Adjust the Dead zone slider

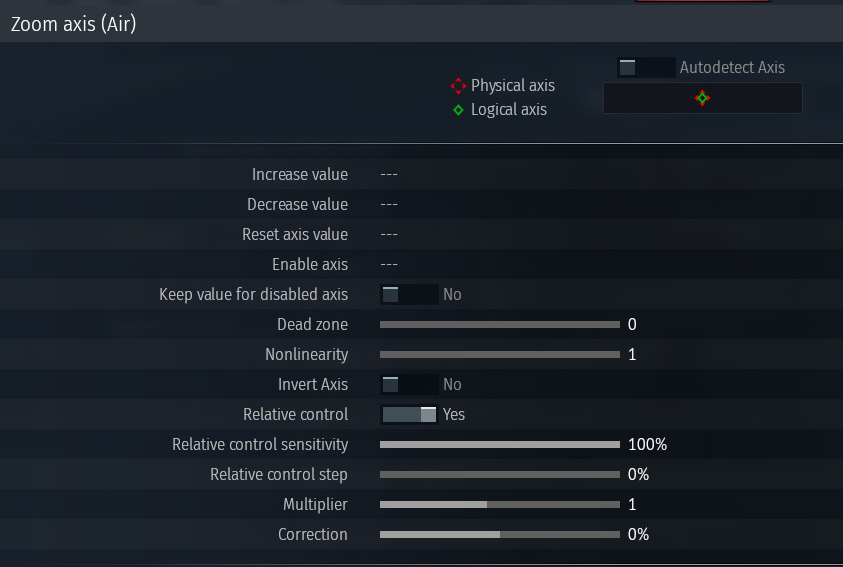coord(500,325)
